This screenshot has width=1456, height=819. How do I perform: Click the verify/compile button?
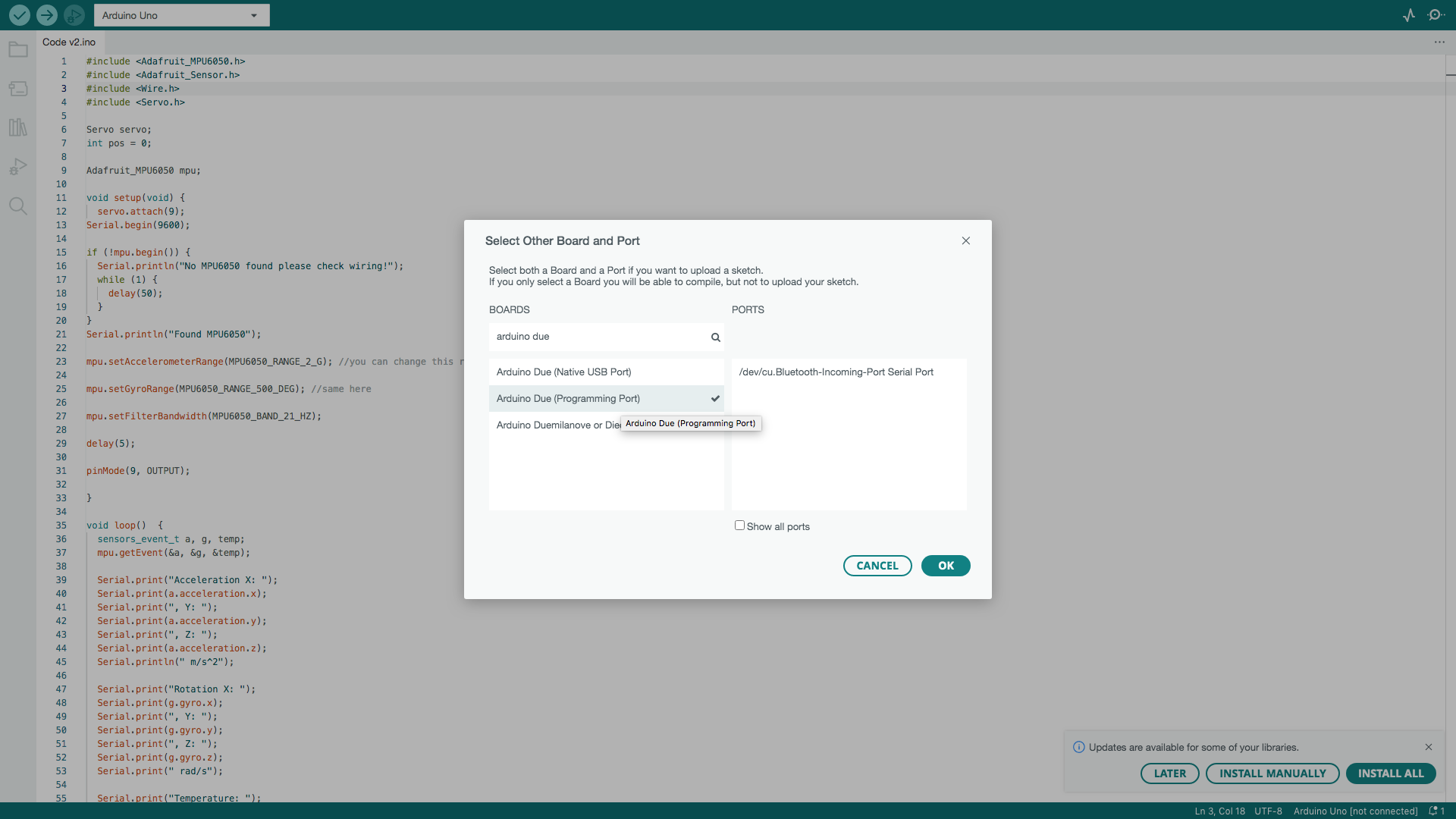pos(18,15)
